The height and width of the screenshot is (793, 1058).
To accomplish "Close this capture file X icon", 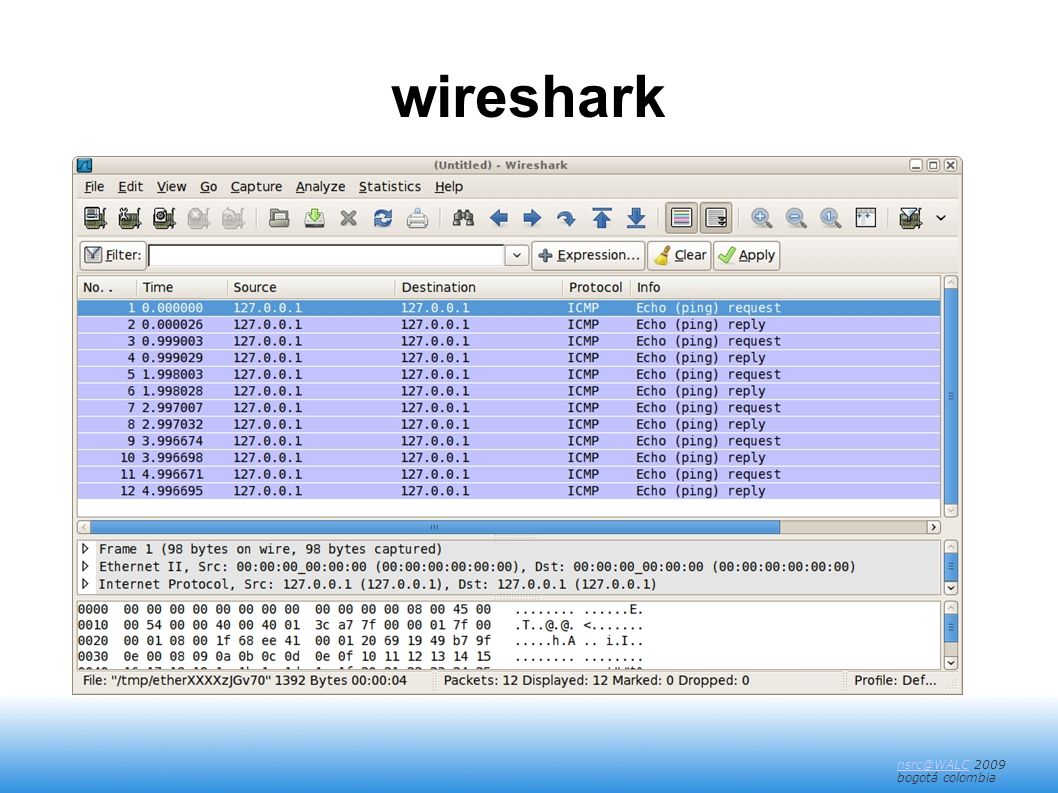I will [x=348, y=218].
